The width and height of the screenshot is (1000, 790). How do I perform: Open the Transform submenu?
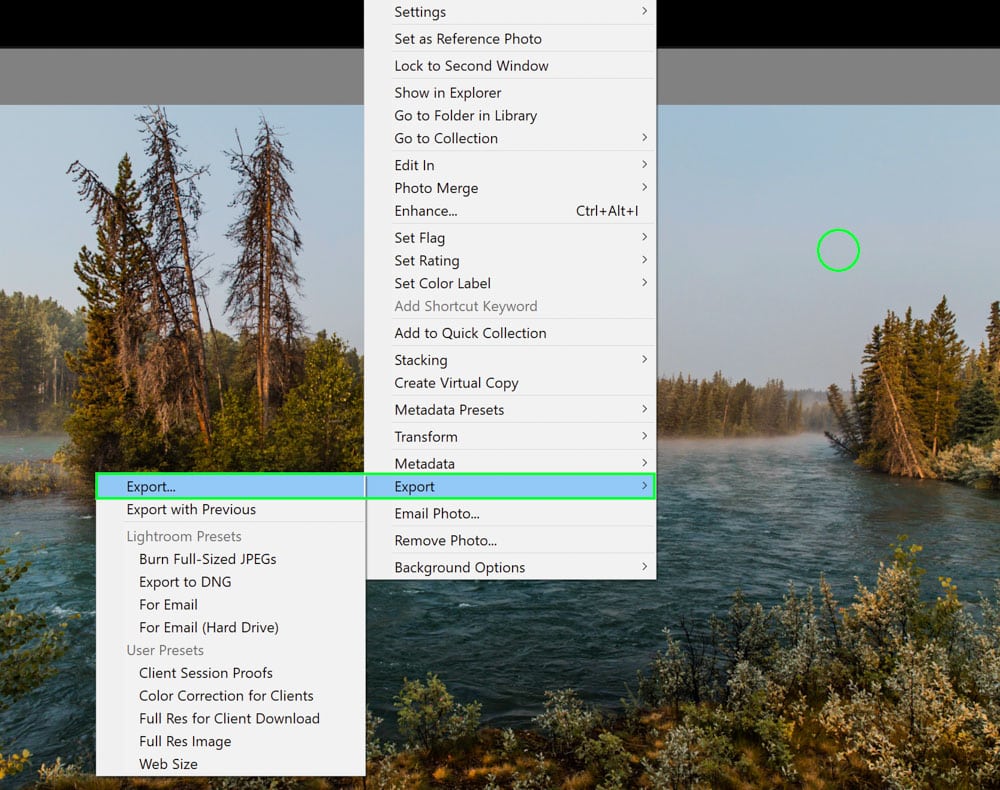pos(510,437)
